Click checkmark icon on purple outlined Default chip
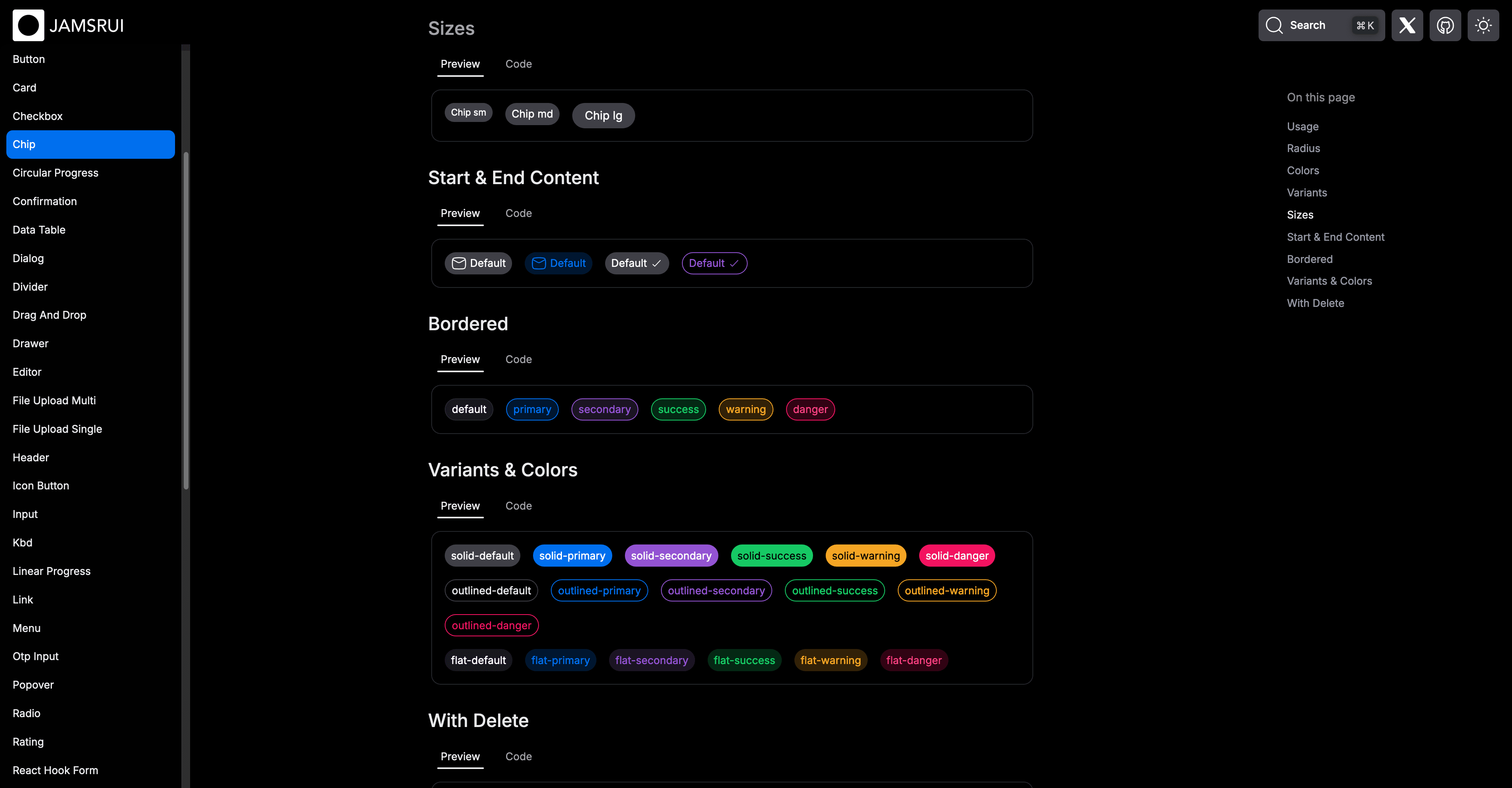1512x788 pixels. (734, 263)
